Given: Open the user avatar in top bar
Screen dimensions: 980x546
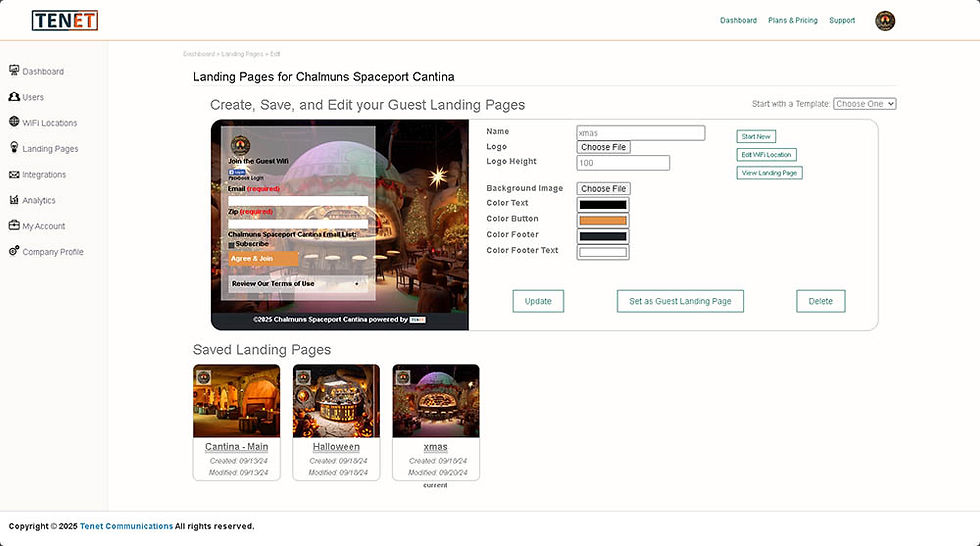Looking at the screenshot, I should point(884,21).
